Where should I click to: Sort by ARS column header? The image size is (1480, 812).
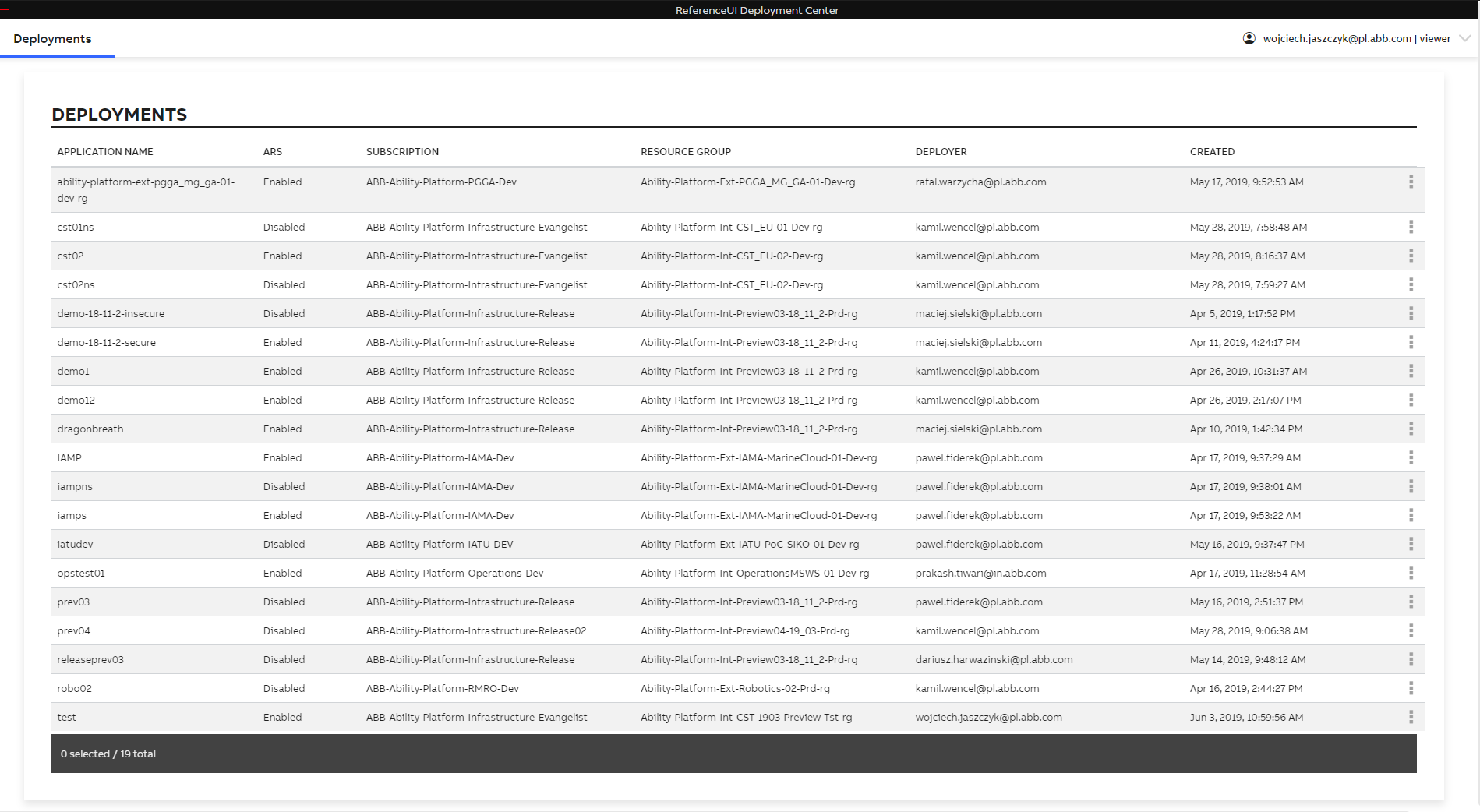click(273, 151)
